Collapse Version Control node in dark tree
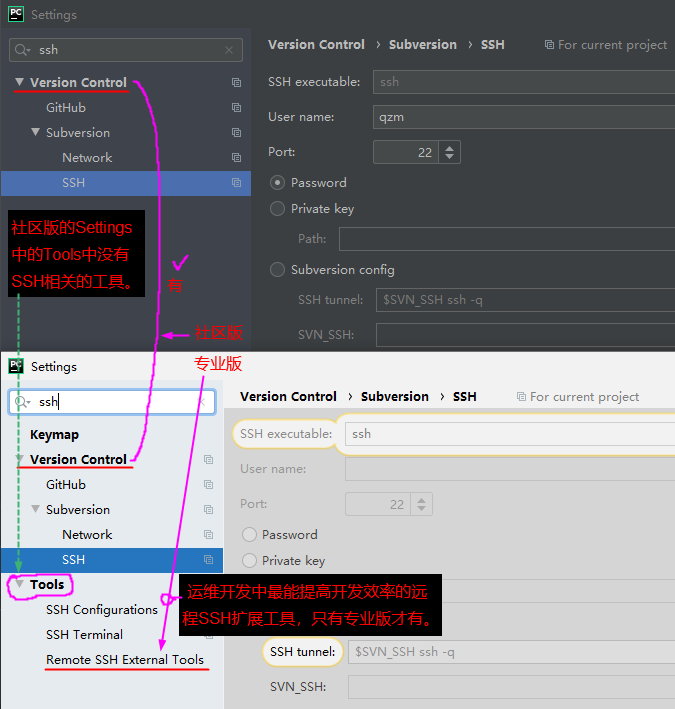The width and height of the screenshot is (675, 709). point(19,82)
